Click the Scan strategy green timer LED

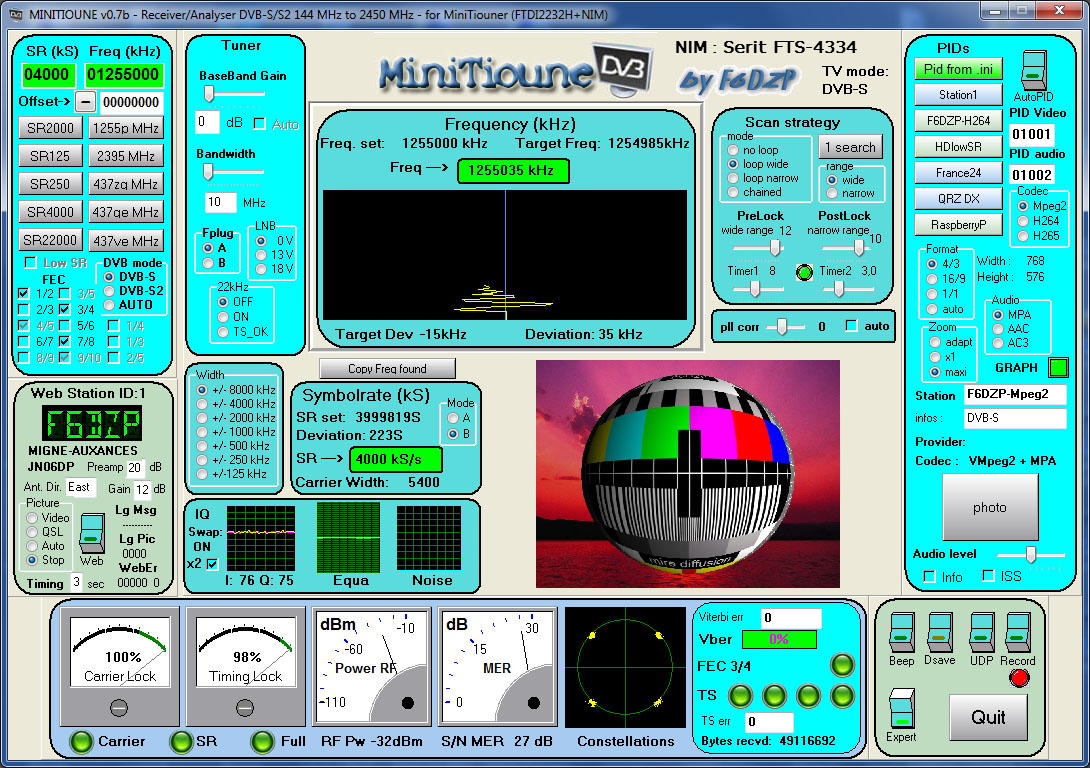pyautogui.click(x=804, y=272)
